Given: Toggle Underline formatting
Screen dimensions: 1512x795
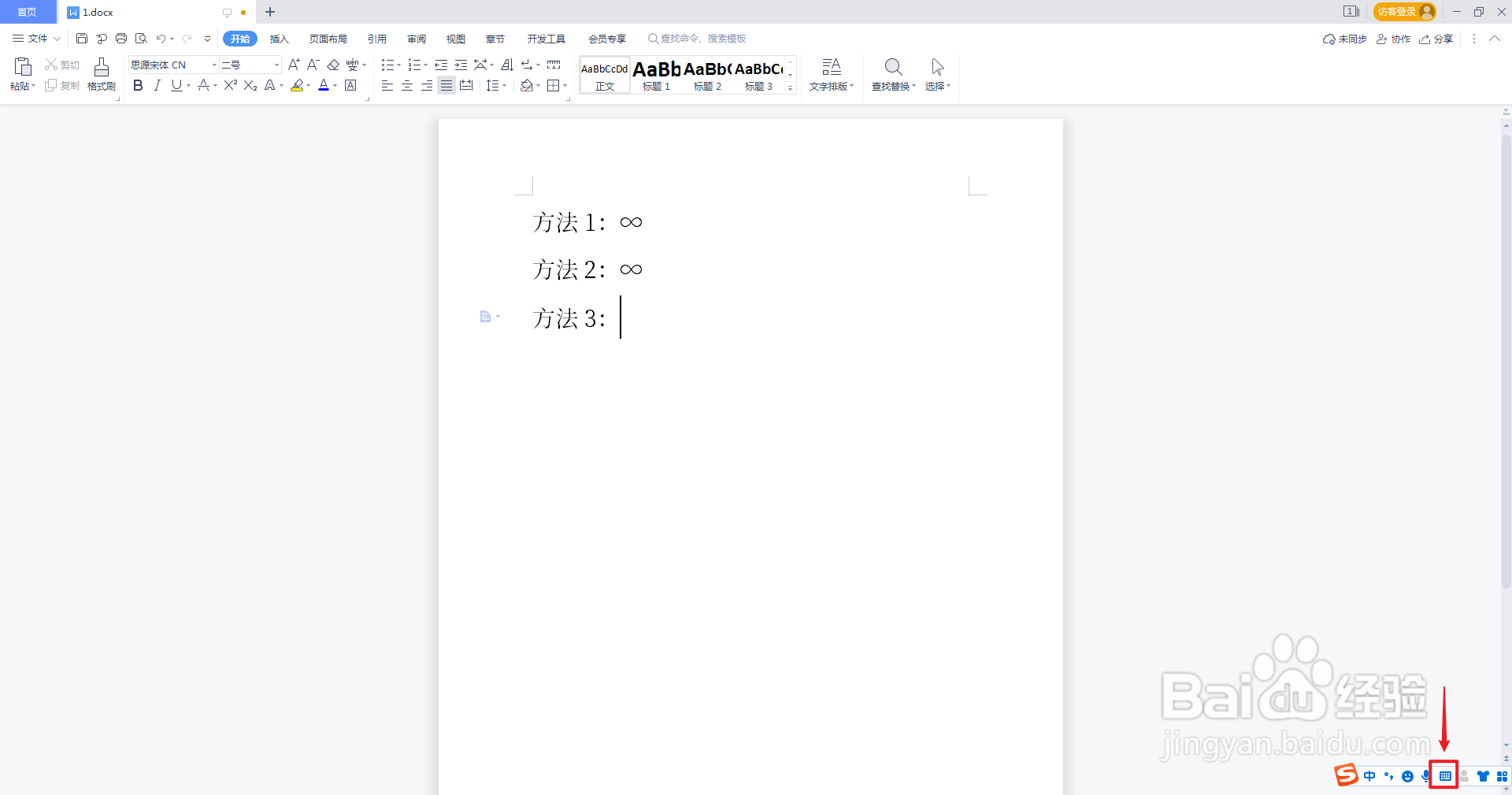Looking at the screenshot, I should pos(176,85).
